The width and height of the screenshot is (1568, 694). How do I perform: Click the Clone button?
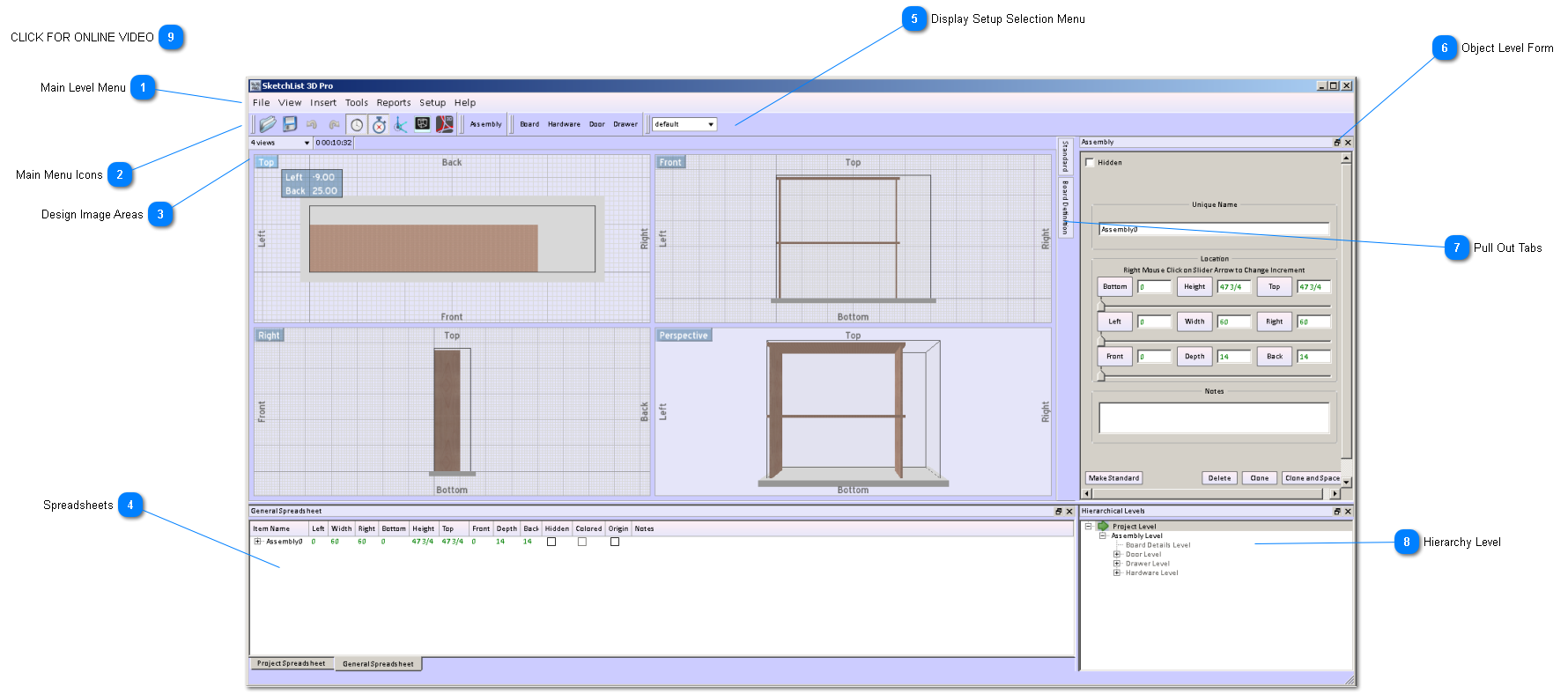click(x=1260, y=478)
